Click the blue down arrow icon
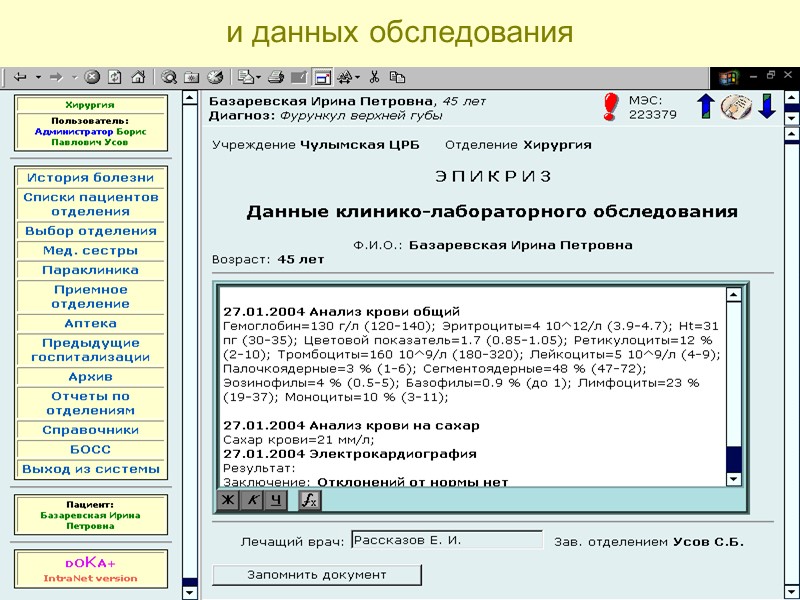Screen dimensions: 800x600 click(767, 106)
